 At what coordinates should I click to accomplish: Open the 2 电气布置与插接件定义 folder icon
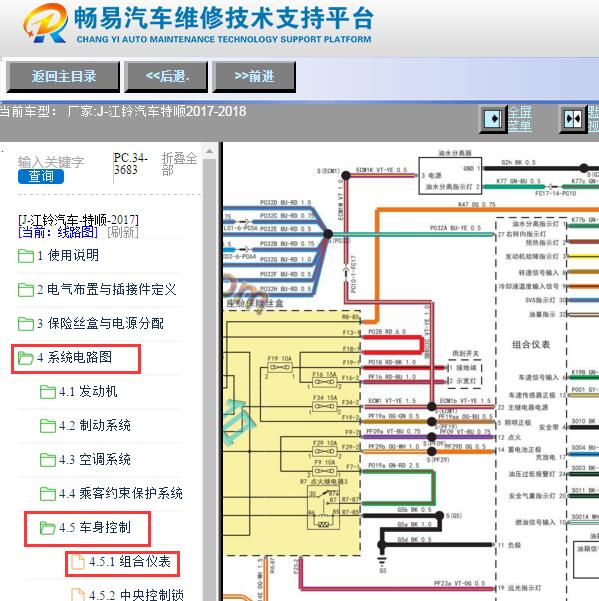click(26, 290)
